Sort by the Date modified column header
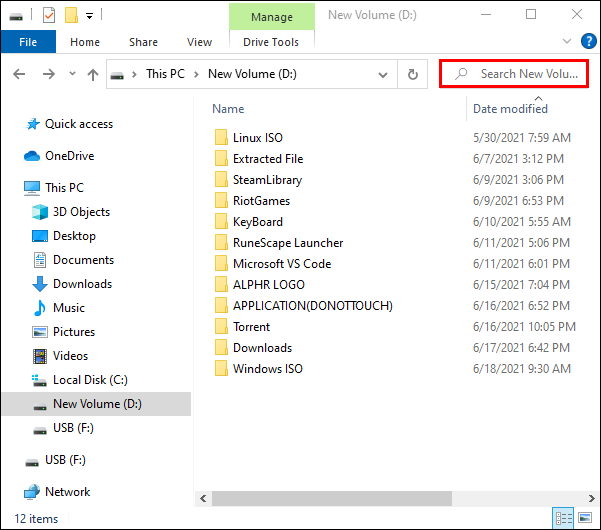The height and width of the screenshot is (530, 601). tap(510, 109)
